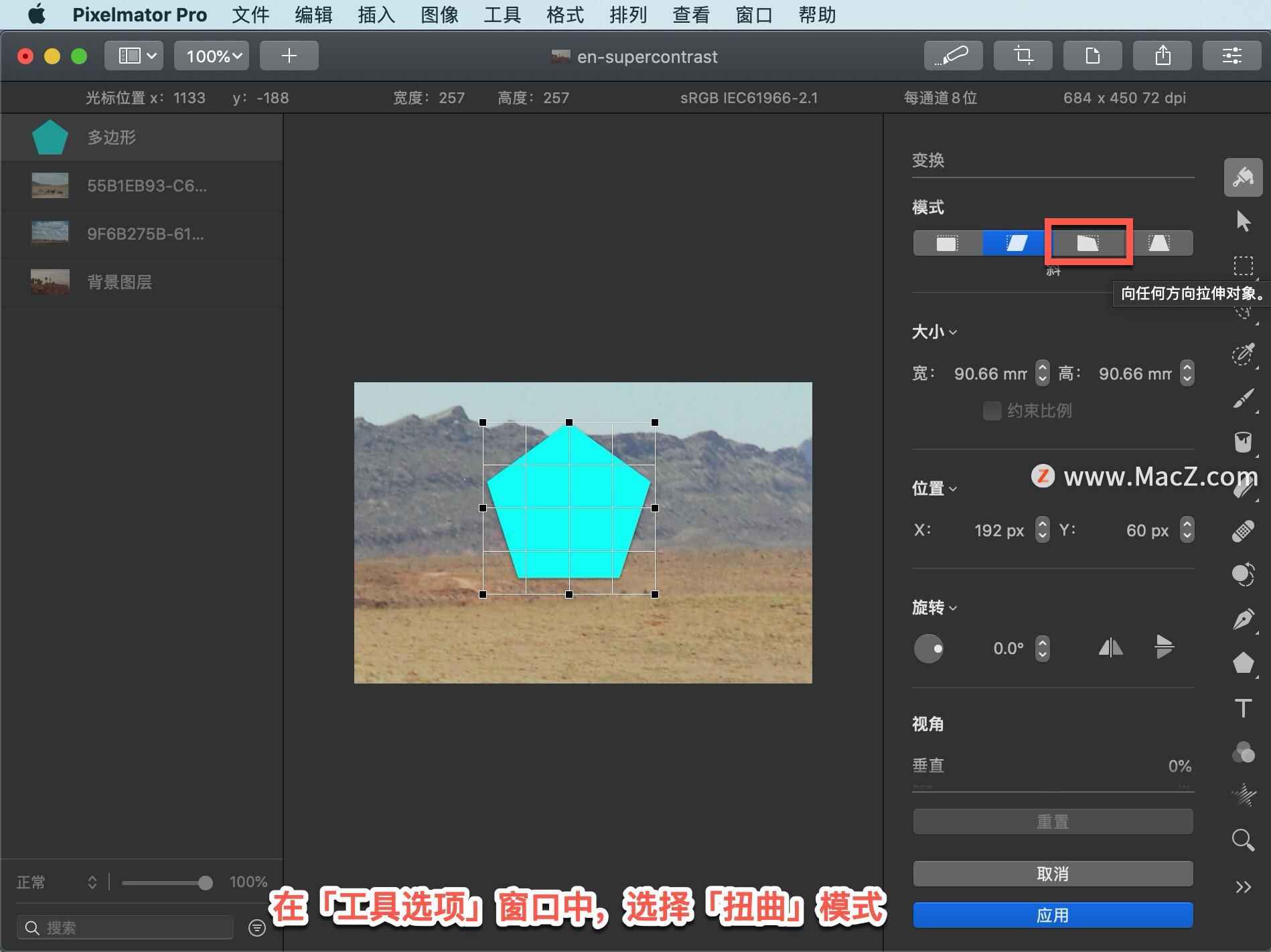This screenshot has width=1271, height=952.
Task: Open the 图像 menu
Action: [439, 15]
